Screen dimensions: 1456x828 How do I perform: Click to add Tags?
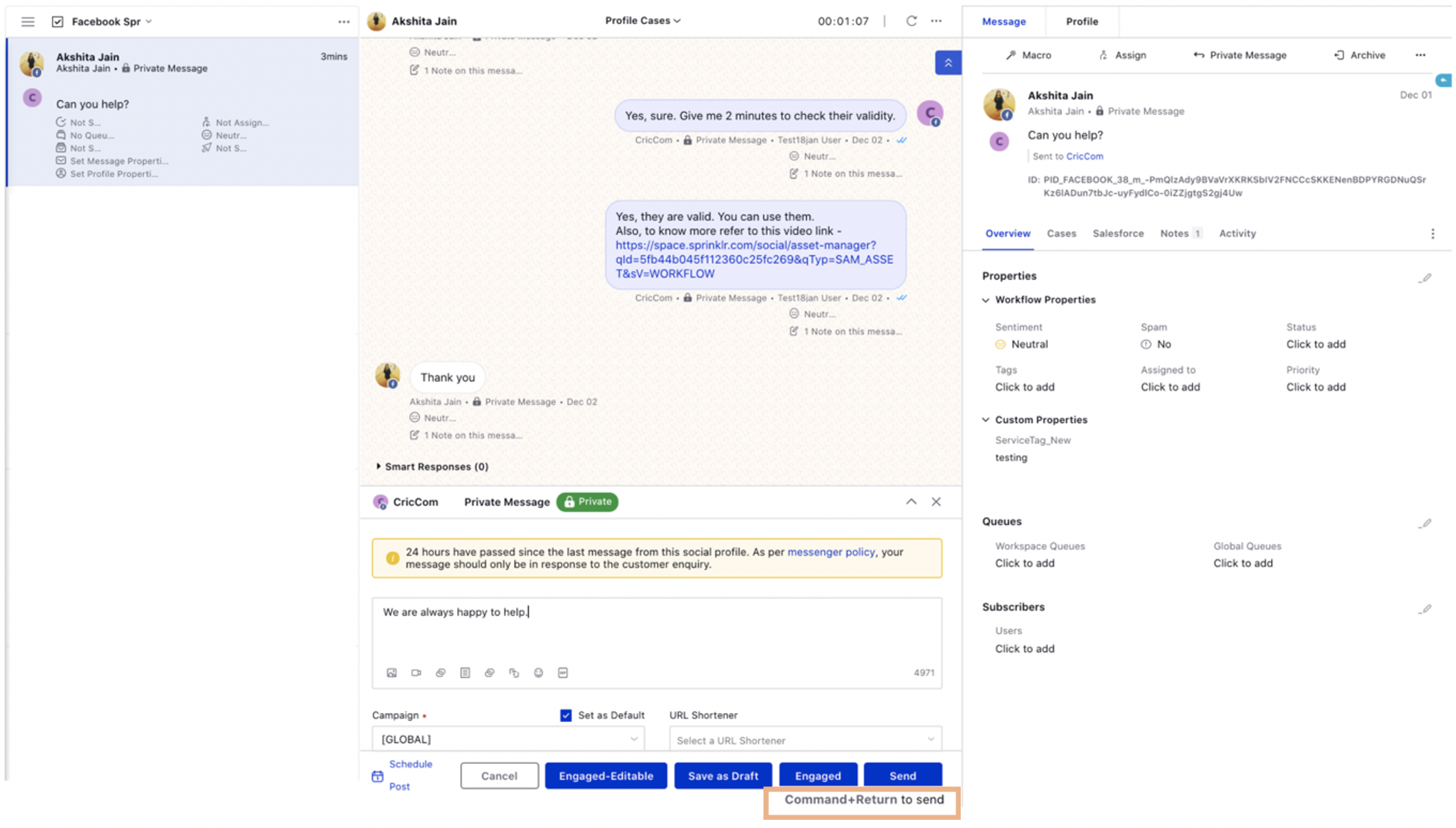coord(1024,387)
